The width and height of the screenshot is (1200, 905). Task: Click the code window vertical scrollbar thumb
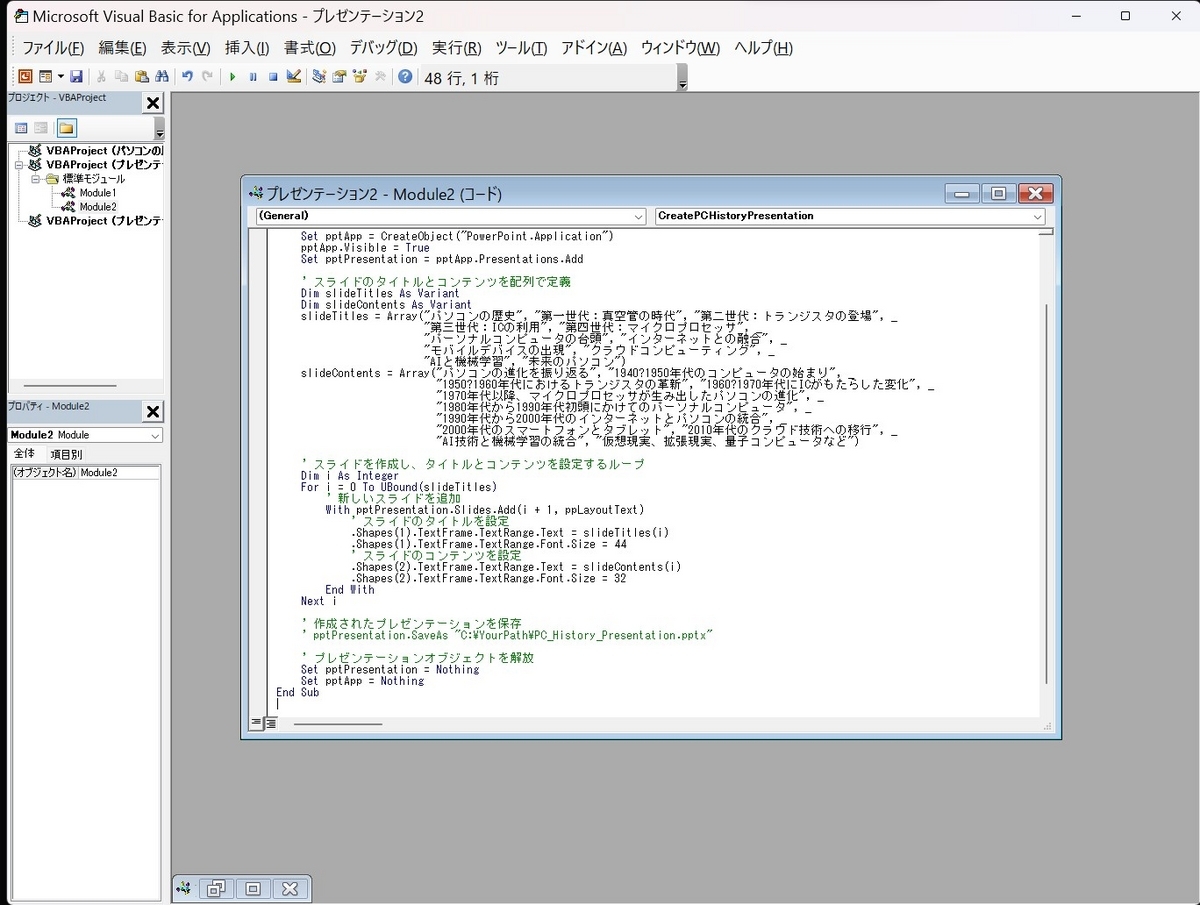(1046, 495)
